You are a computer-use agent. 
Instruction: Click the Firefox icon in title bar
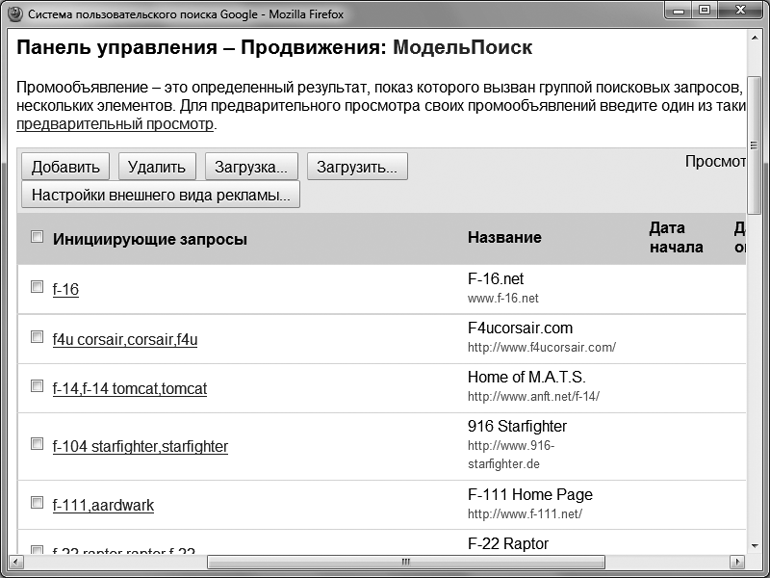[x=13, y=12]
